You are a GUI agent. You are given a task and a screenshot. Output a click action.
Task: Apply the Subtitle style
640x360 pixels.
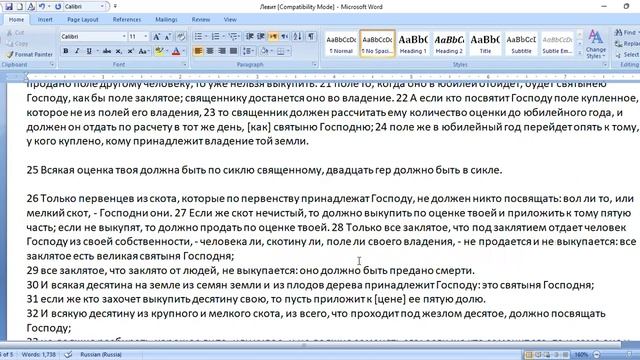(x=521, y=44)
